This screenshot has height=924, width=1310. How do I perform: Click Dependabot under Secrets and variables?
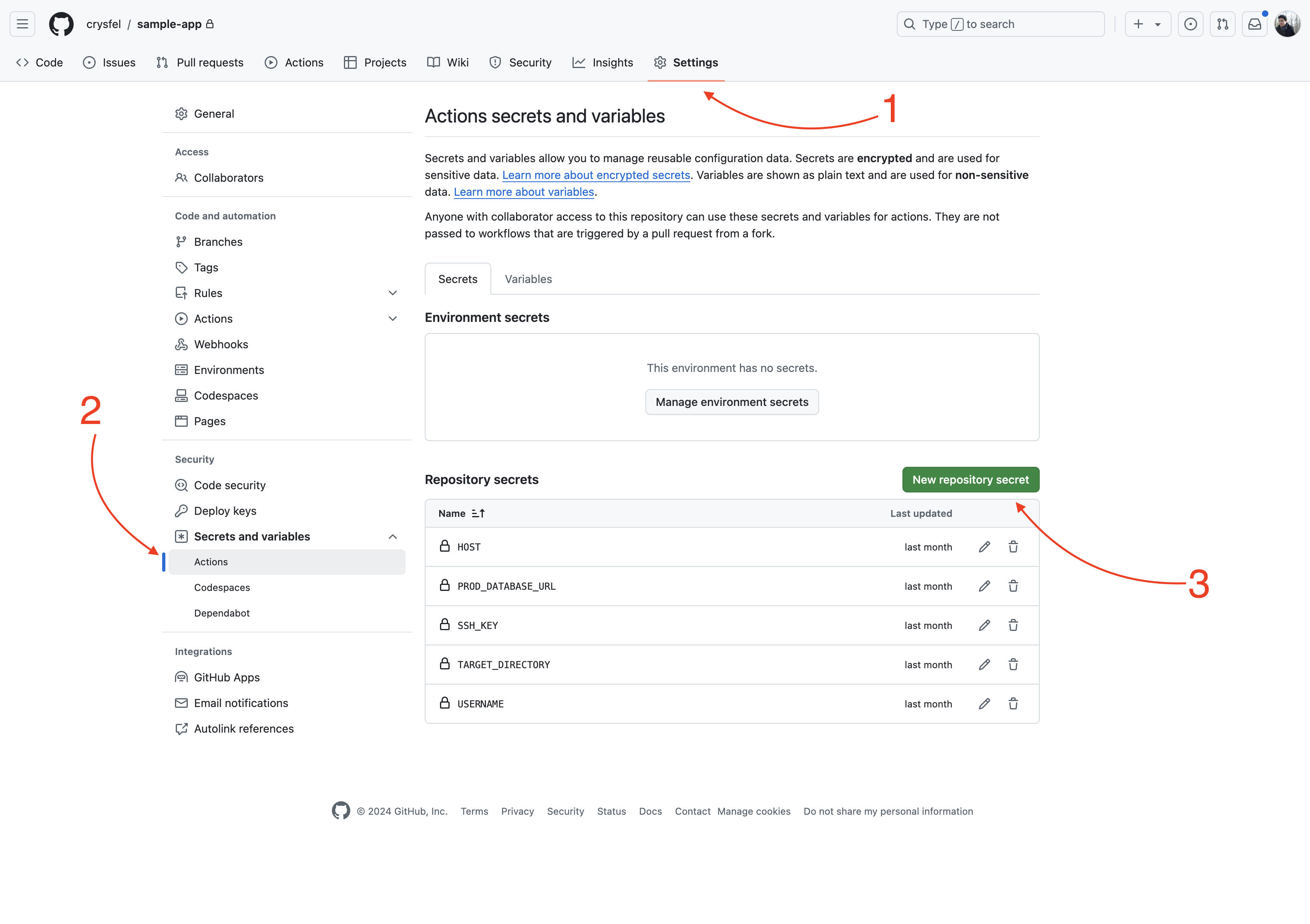click(222, 613)
